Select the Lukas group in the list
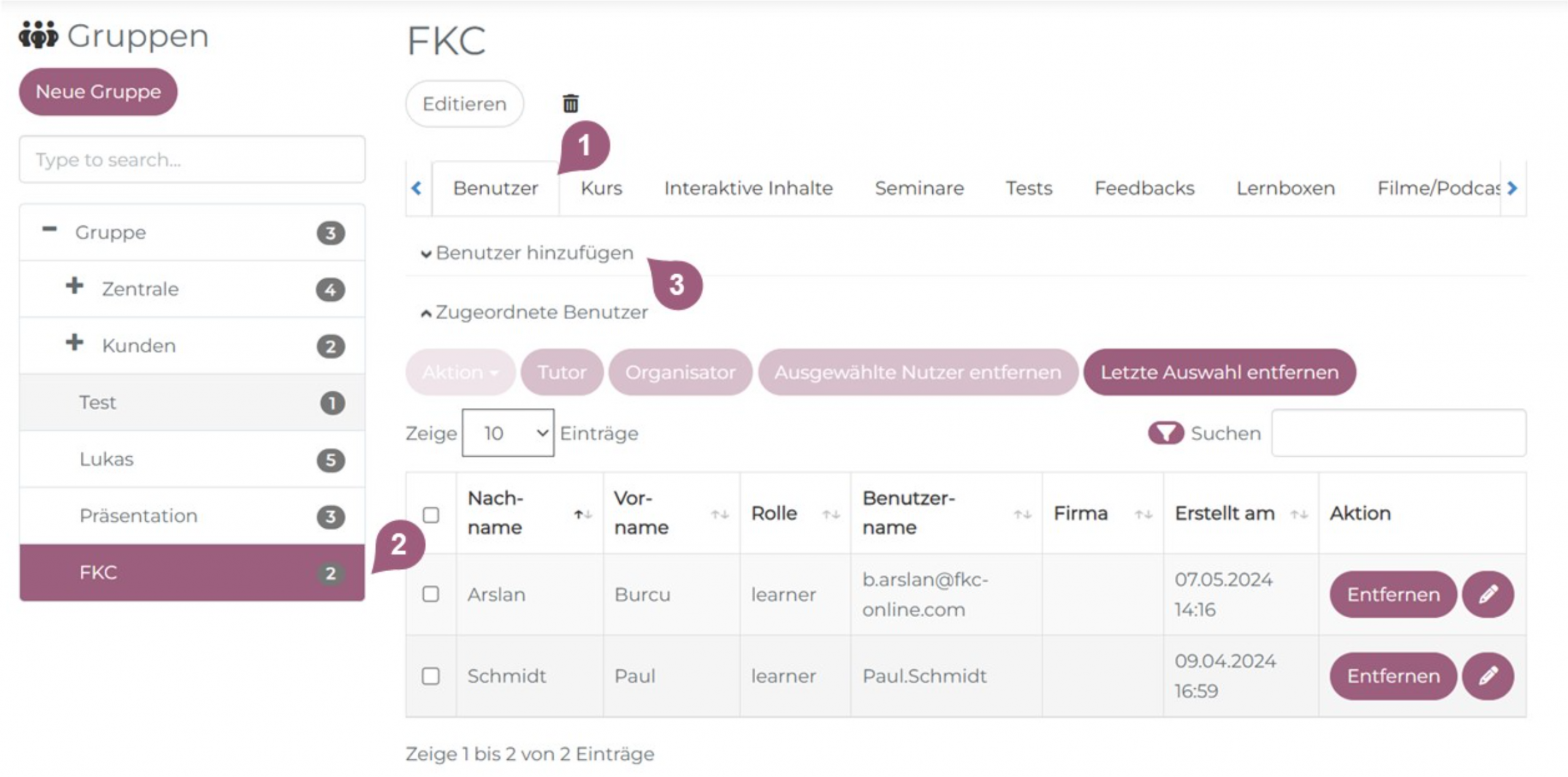Screen dimensions: 1568x777 click(x=107, y=459)
